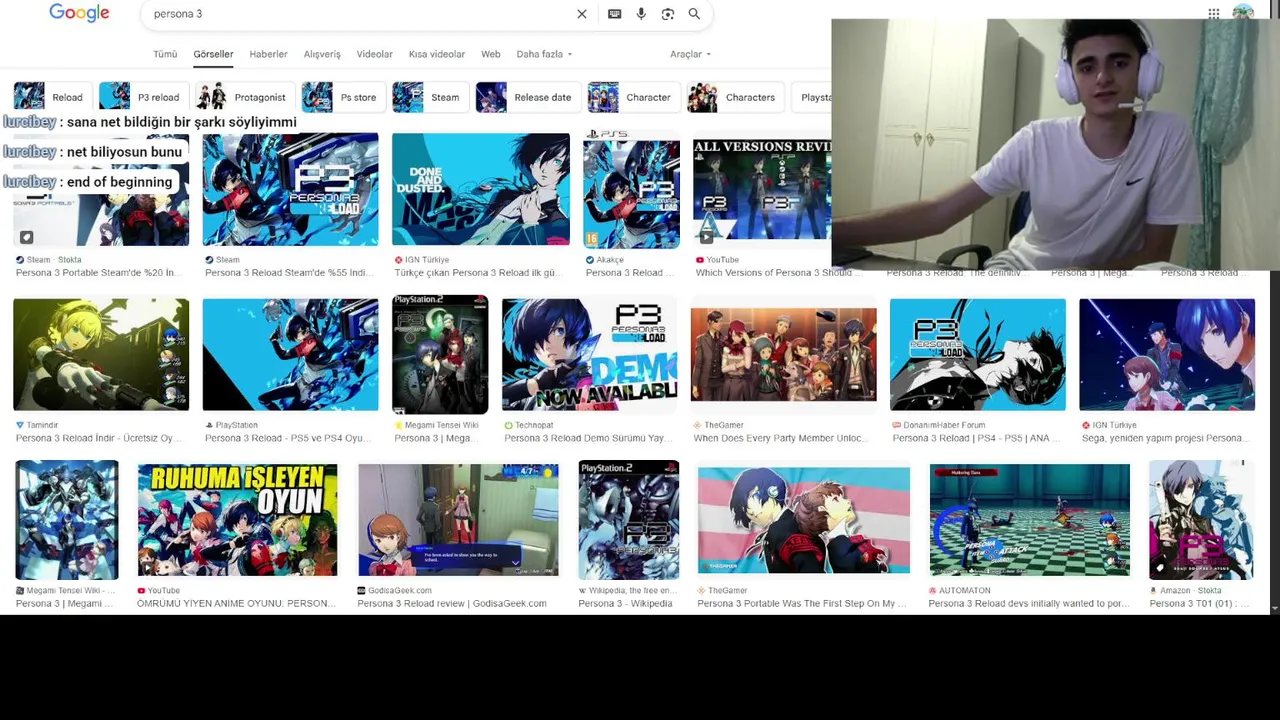1280x720 pixels.
Task: Select the Görseller tab
Action: 213,54
